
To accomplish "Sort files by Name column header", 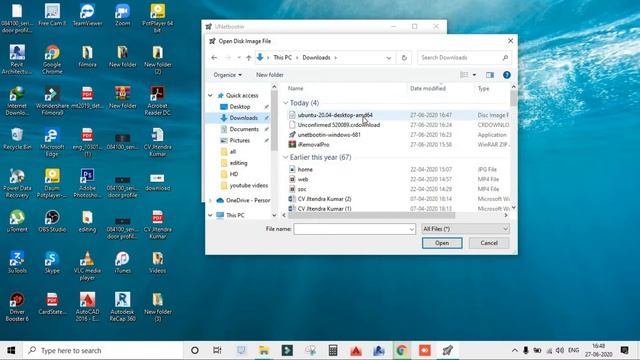I will coord(296,88).
